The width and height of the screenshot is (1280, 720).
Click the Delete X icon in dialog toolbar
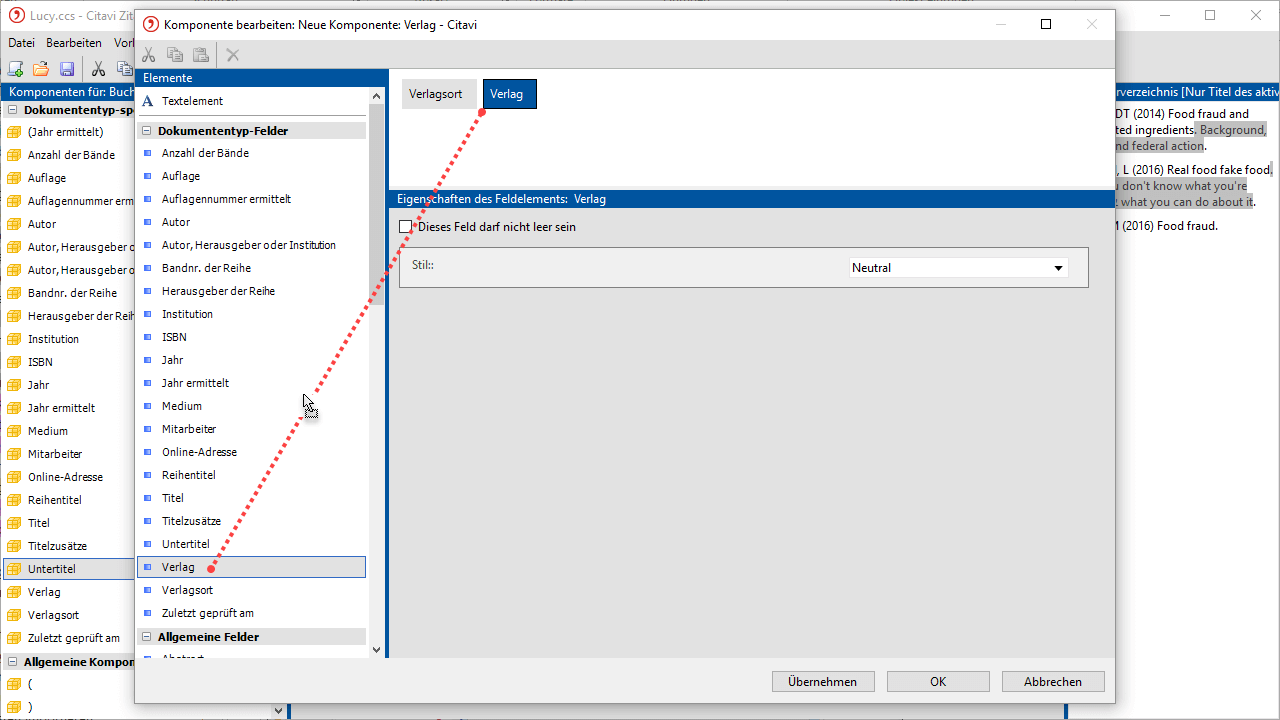233,55
